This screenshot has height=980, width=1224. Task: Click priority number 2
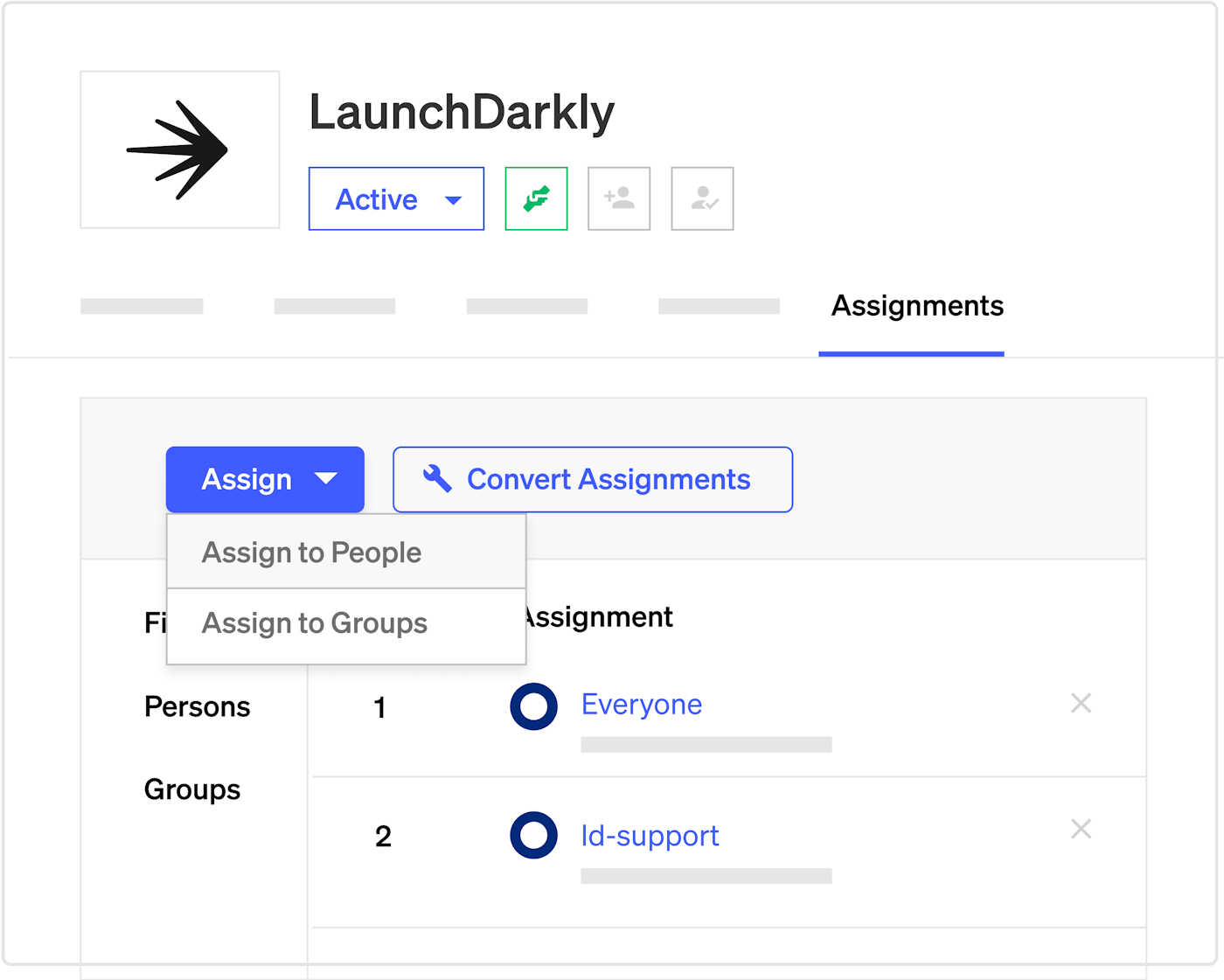[x=383, y=837]
